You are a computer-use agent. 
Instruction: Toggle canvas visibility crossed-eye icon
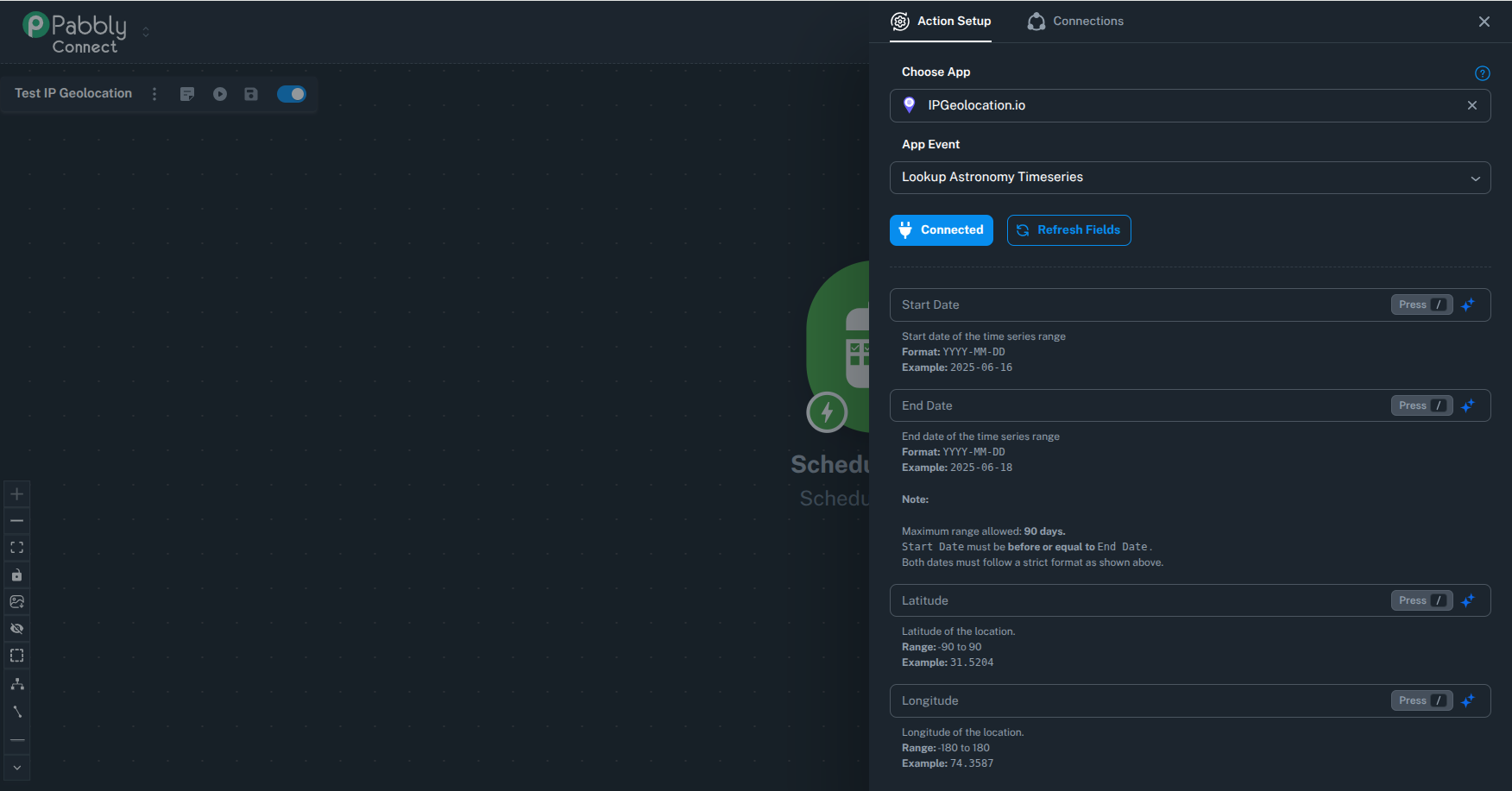coord(17,629)
